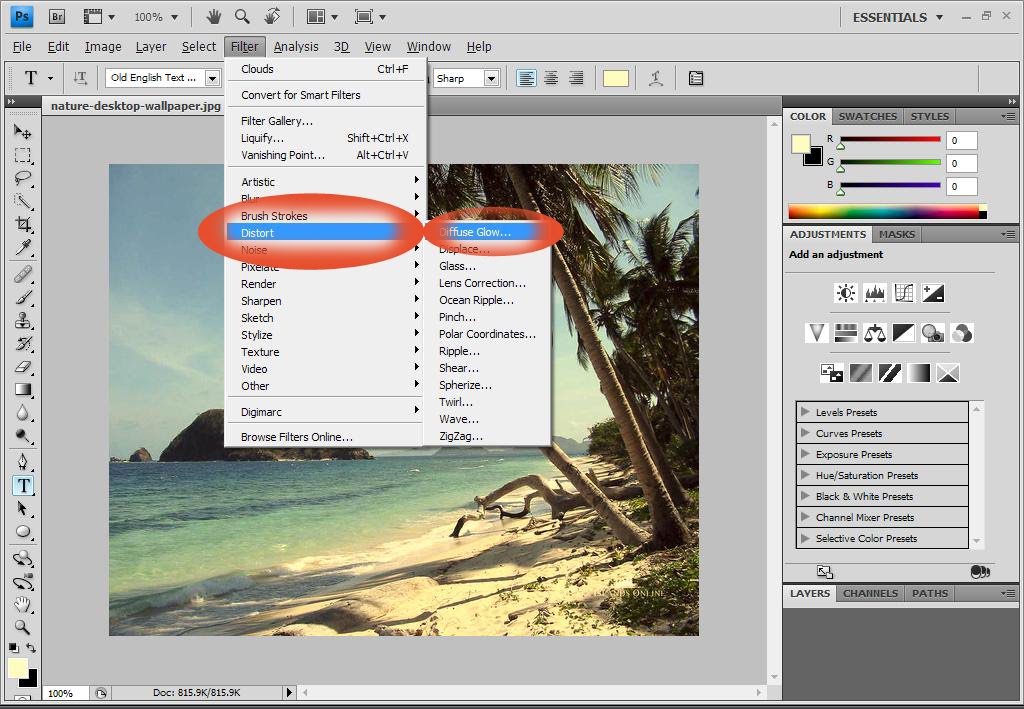Viewport: 1024px width, 709px height.
Task: Open the Character and Paragraph panel toggle
Action: 696,78
